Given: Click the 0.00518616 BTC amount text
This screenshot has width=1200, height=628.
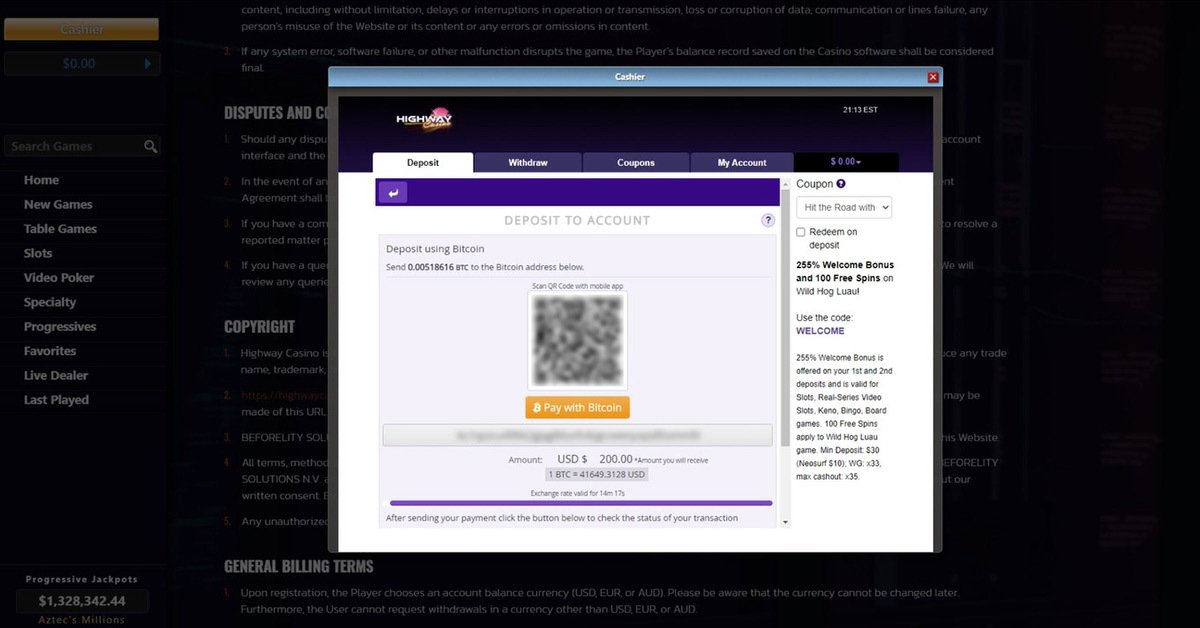Looking at the screenshot, I should click(438, 268).
